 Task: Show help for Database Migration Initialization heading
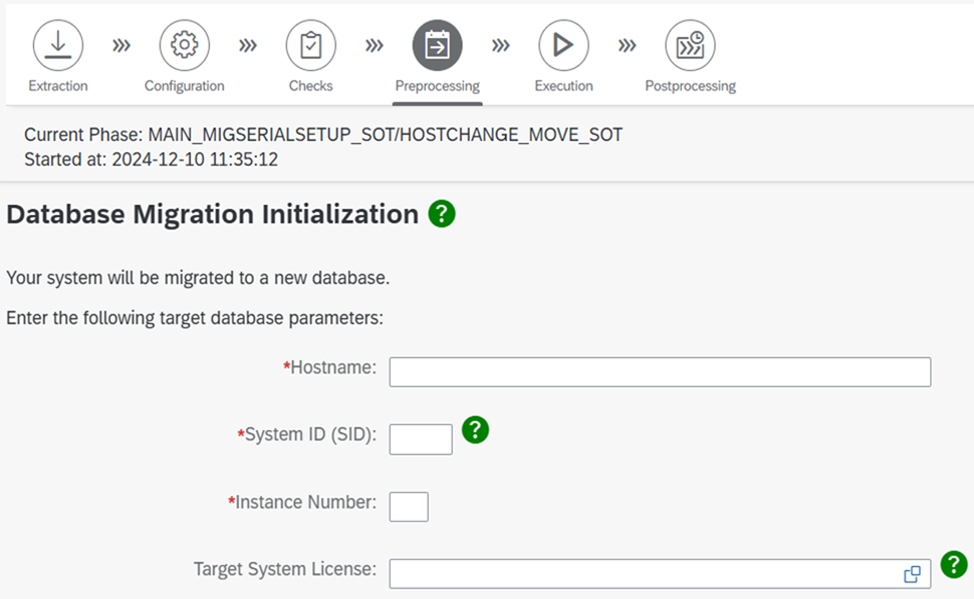point(442,213)
